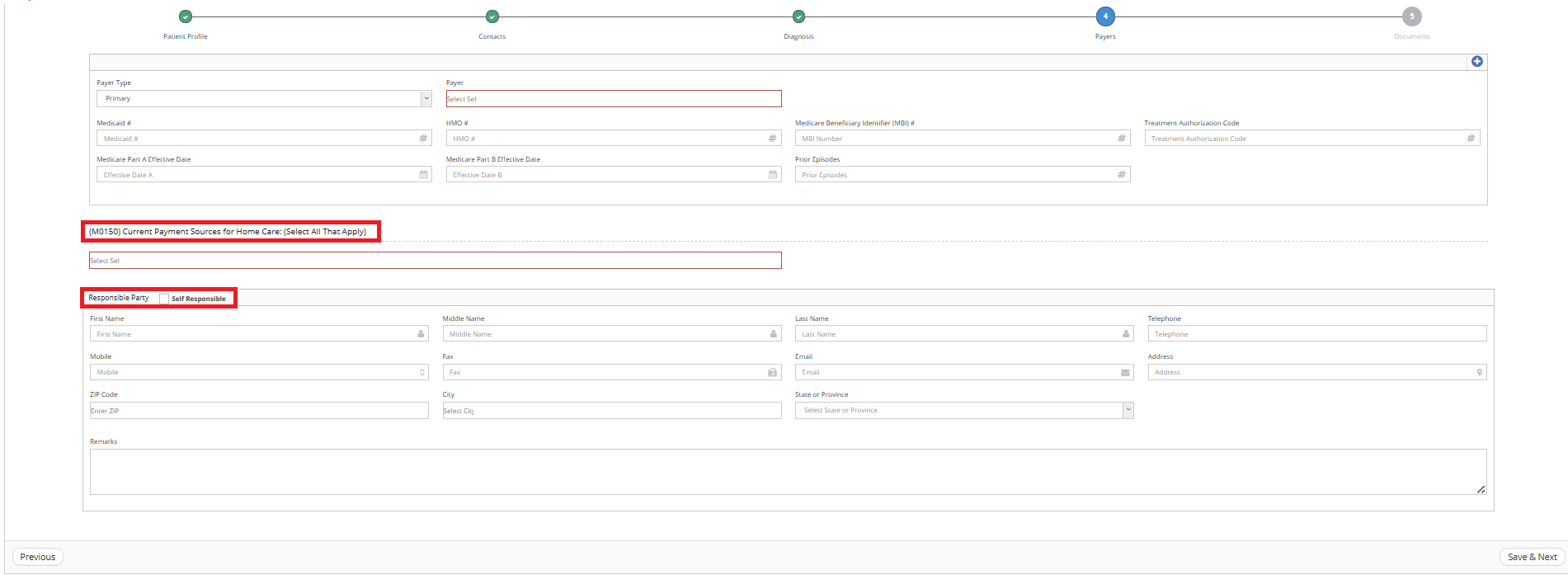
Task: Go to Contacts step circle
Action: [492, 16]
